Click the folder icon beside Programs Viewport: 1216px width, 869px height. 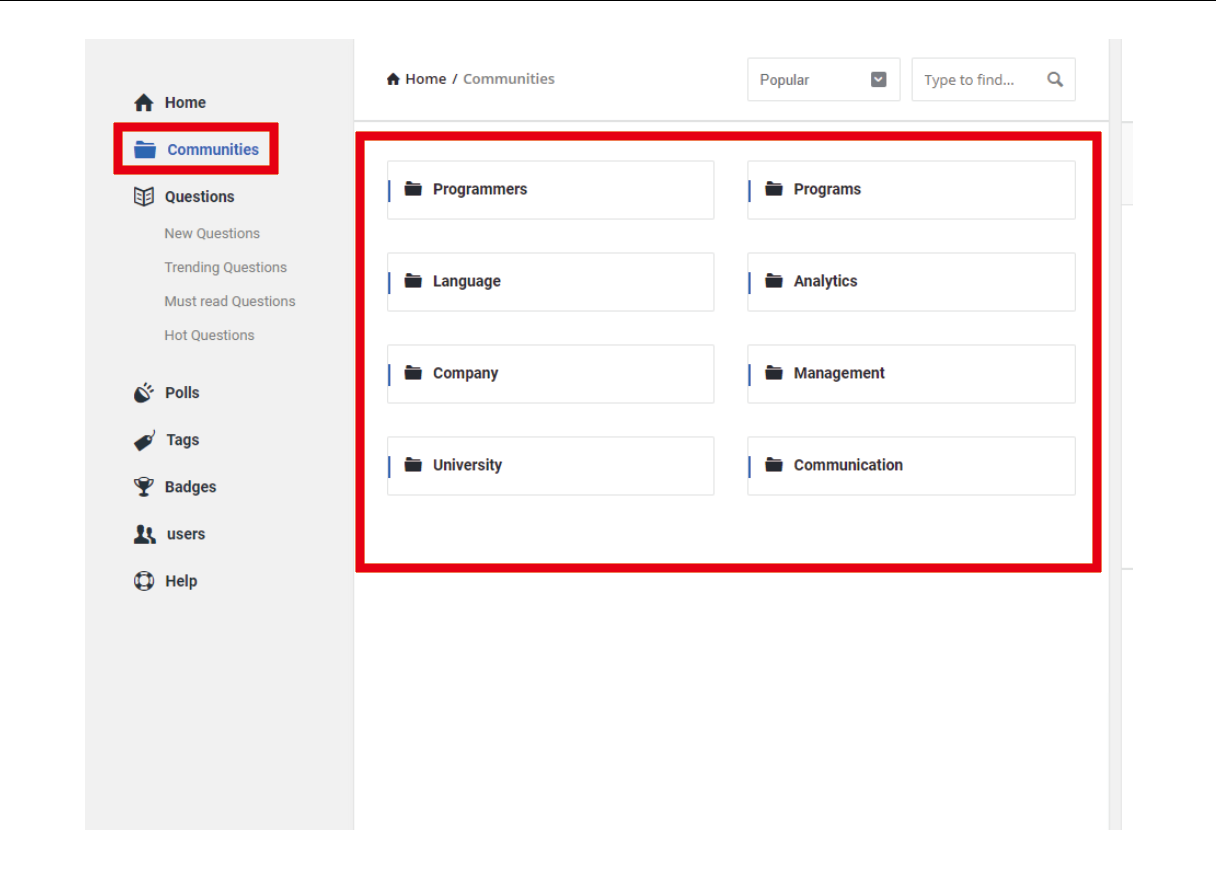[x=774, y=189]
